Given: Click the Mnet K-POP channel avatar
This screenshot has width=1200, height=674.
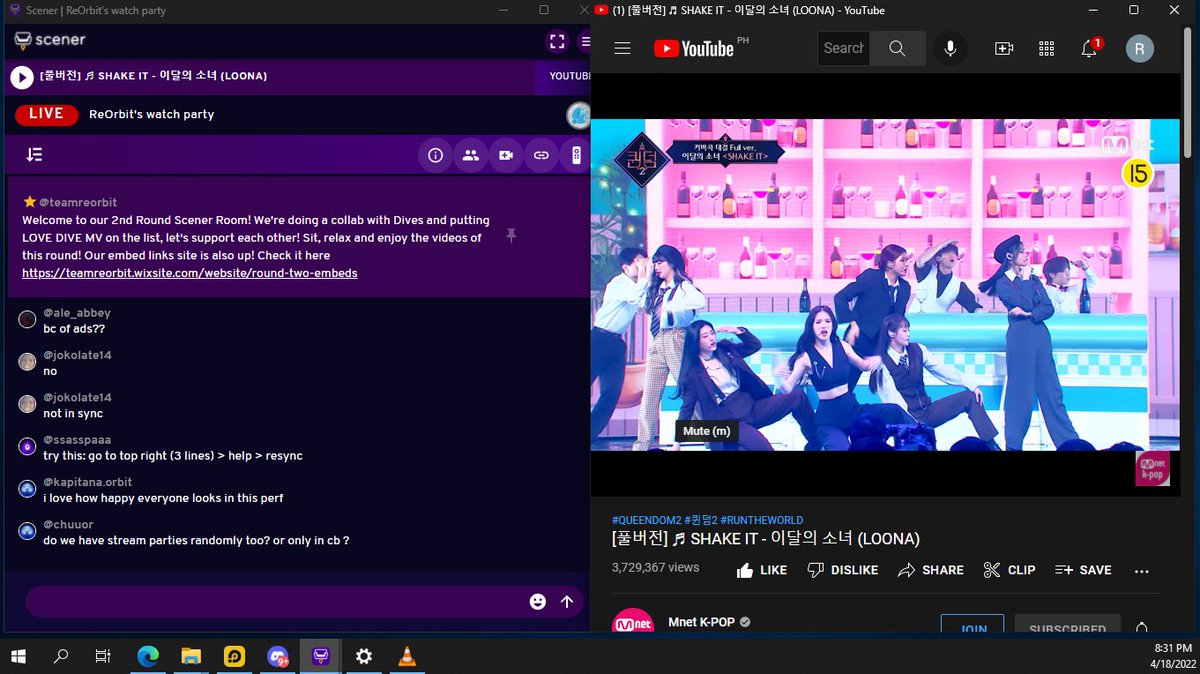Looking at the screenshot, I should (x=633, y=621).
